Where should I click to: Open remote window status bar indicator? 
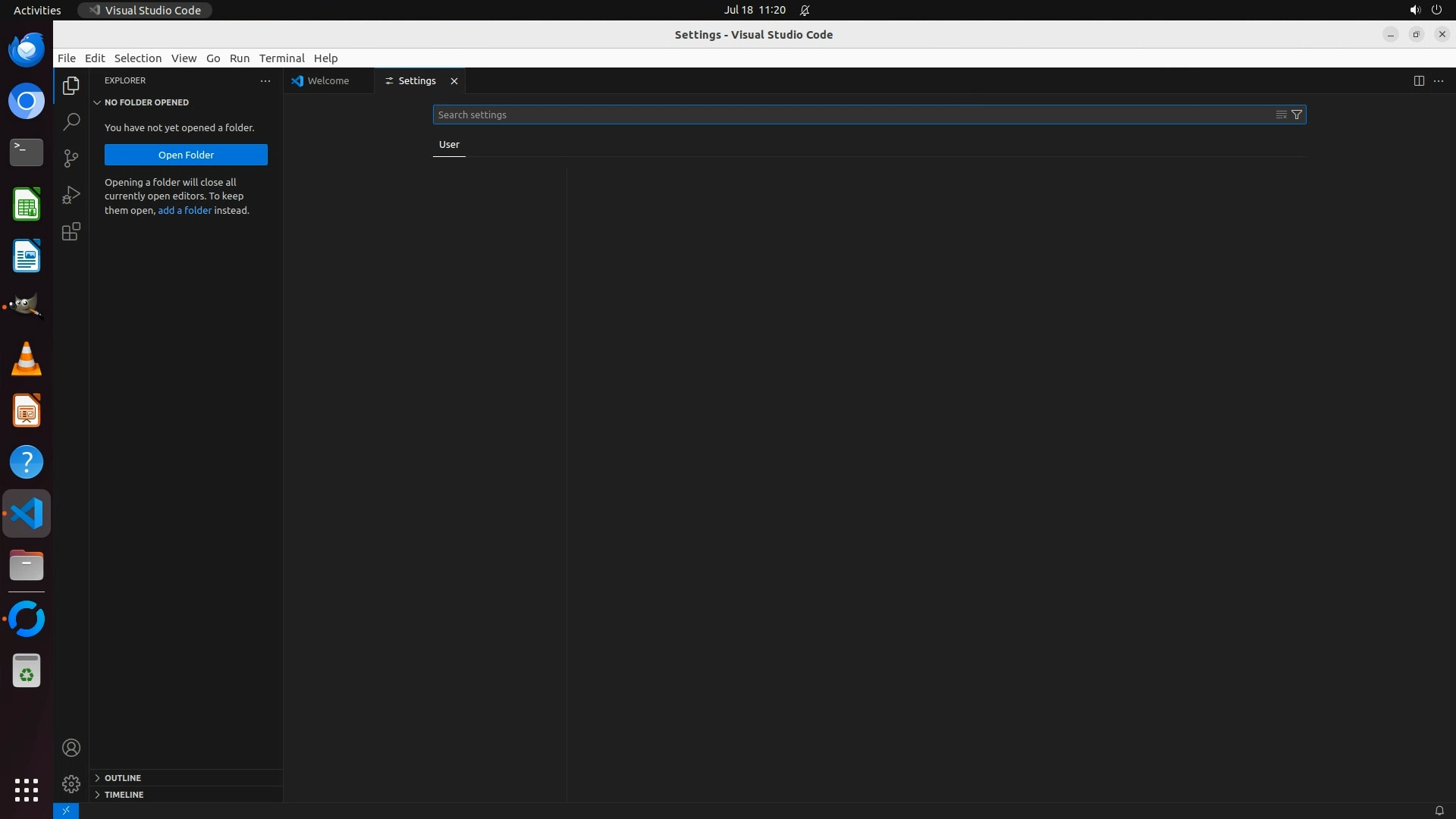click(66, 810)
